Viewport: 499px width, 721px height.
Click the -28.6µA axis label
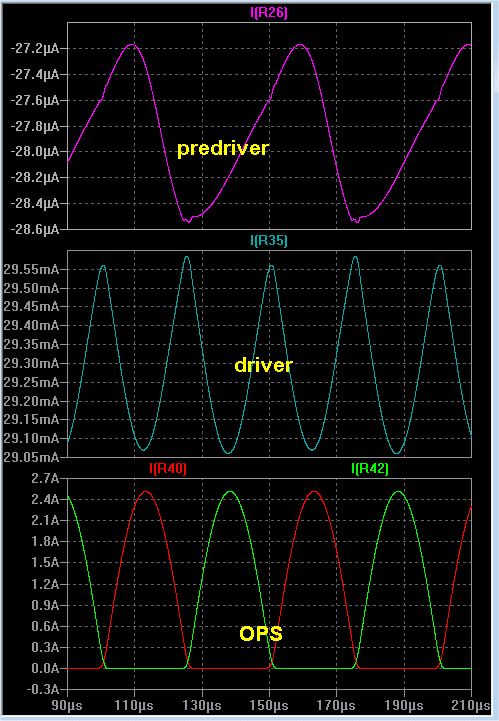35,229
